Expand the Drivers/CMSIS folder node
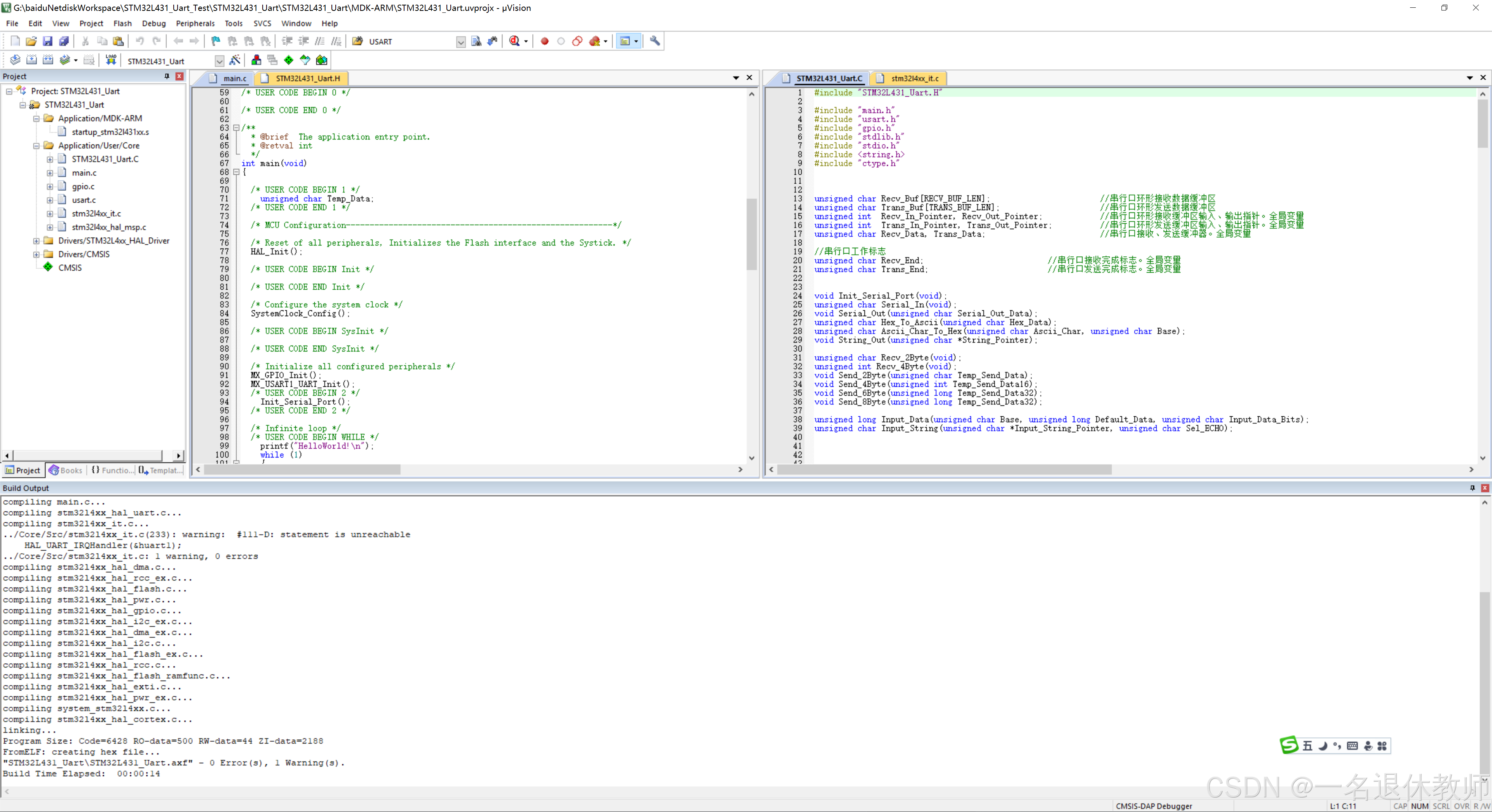Screen dimensions: 1492x812 pyautogui.click(x=37, y=255)
